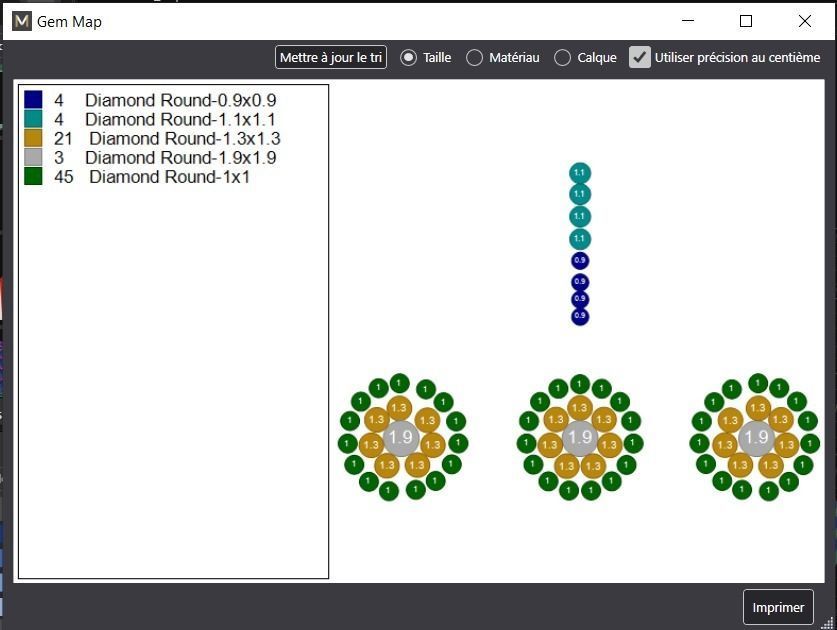Image resolution: width=837 pixels, height=630 pixels.
Task: Choose the Calque radio option
Action: pos(562,57)
